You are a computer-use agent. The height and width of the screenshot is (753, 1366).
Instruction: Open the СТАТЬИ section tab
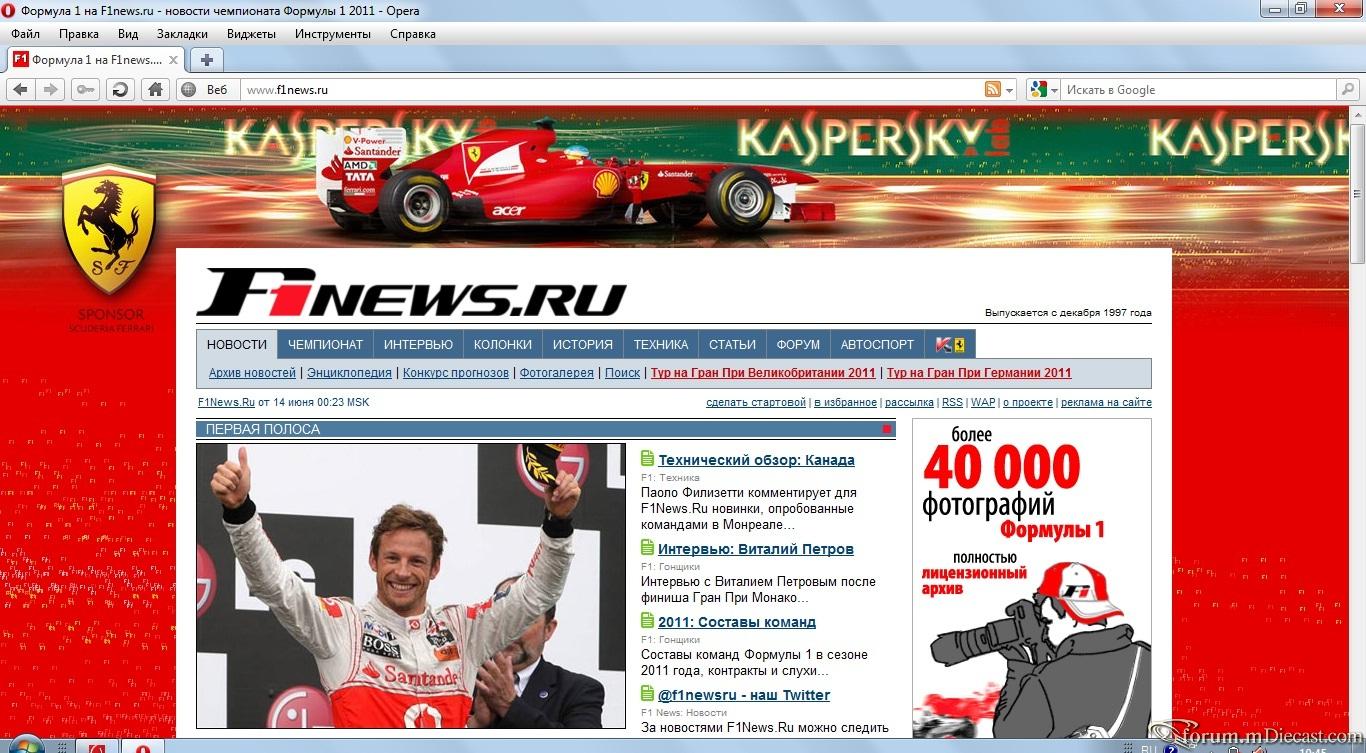pyautogui.click(x=732, y=344)
